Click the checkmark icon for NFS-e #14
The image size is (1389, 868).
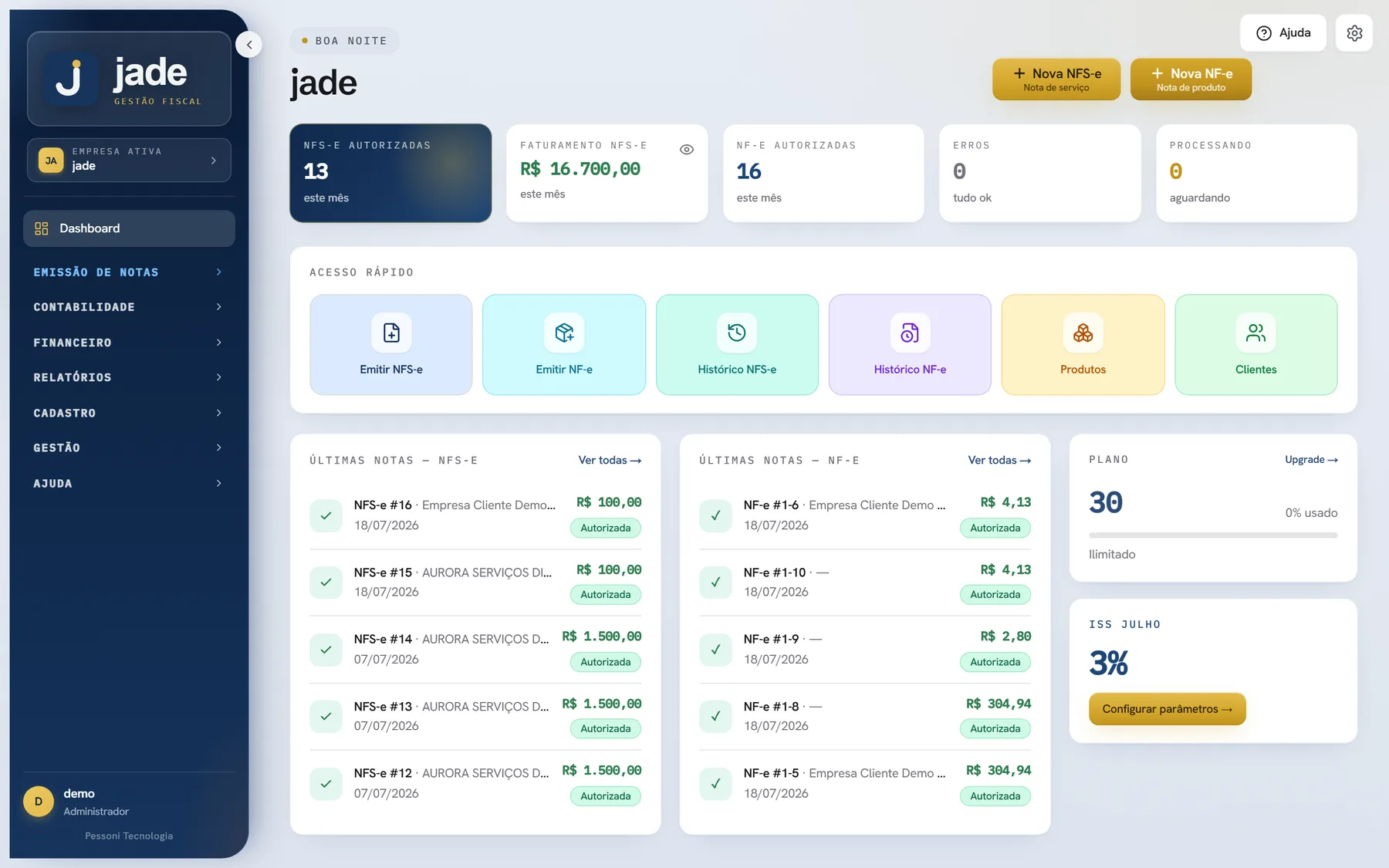pyautogui.click(x=326, y=650)
